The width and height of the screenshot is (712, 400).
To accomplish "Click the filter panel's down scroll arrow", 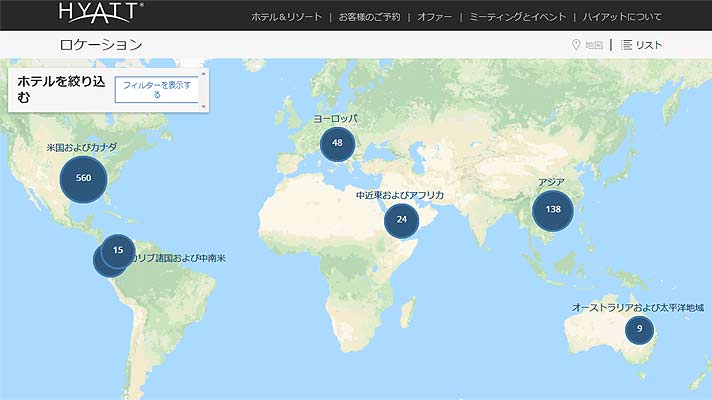I will (203, 107).
